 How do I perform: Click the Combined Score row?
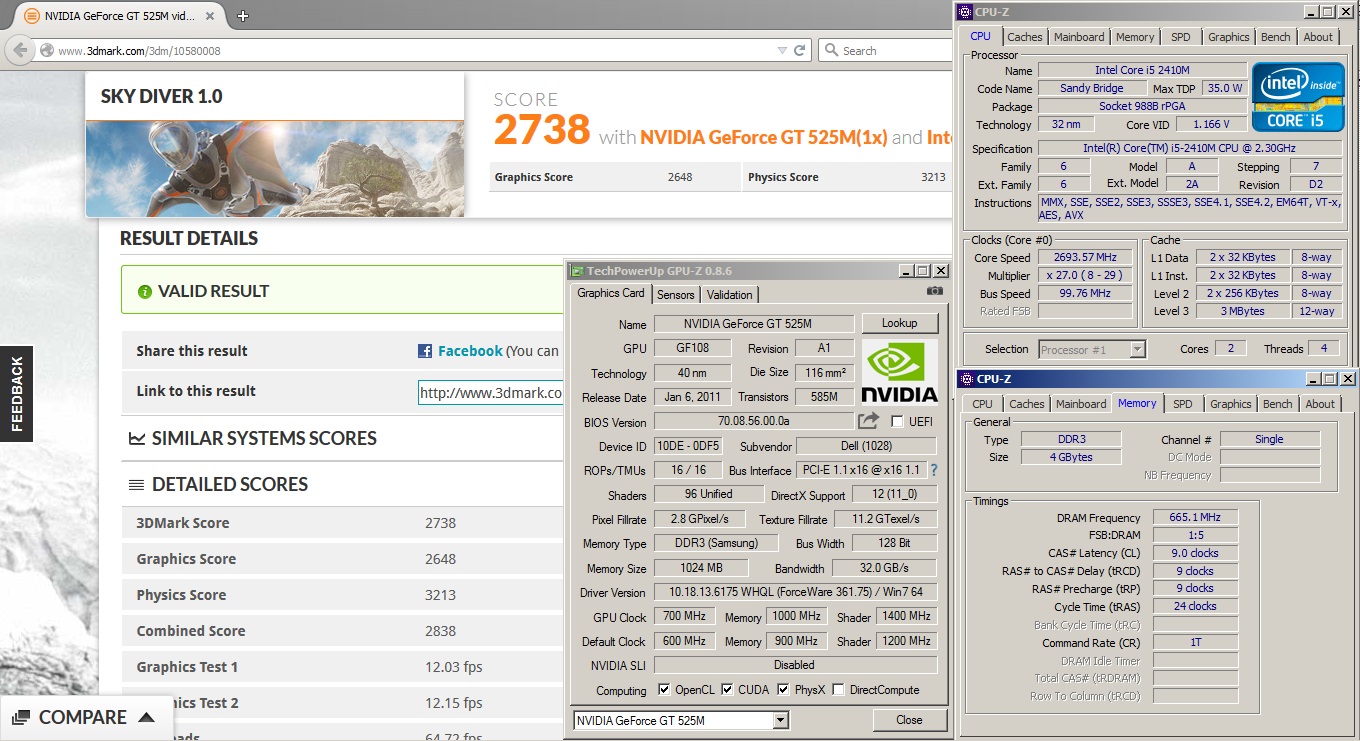point(342,631)
